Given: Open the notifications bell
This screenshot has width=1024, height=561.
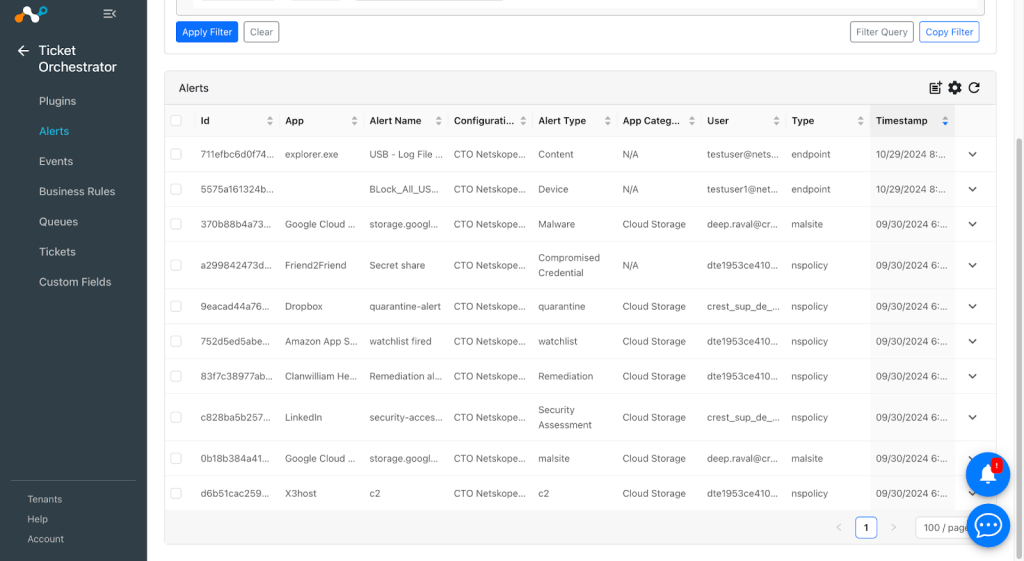Looking at the screenshot, I should point(988,474).
